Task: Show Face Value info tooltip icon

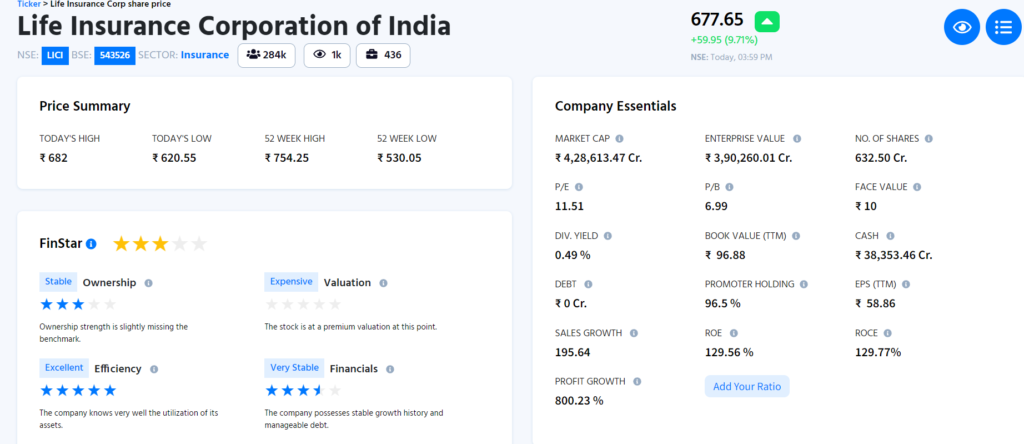Action: [x=917, y=187]
